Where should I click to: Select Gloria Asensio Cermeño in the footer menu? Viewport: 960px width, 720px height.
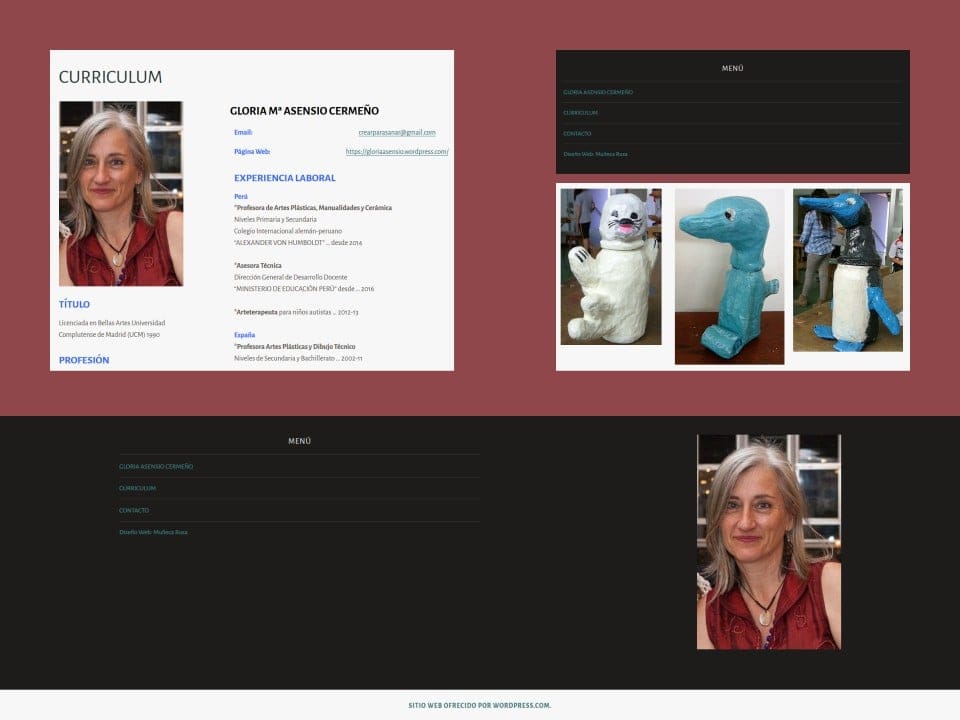(x=156, y=467)
